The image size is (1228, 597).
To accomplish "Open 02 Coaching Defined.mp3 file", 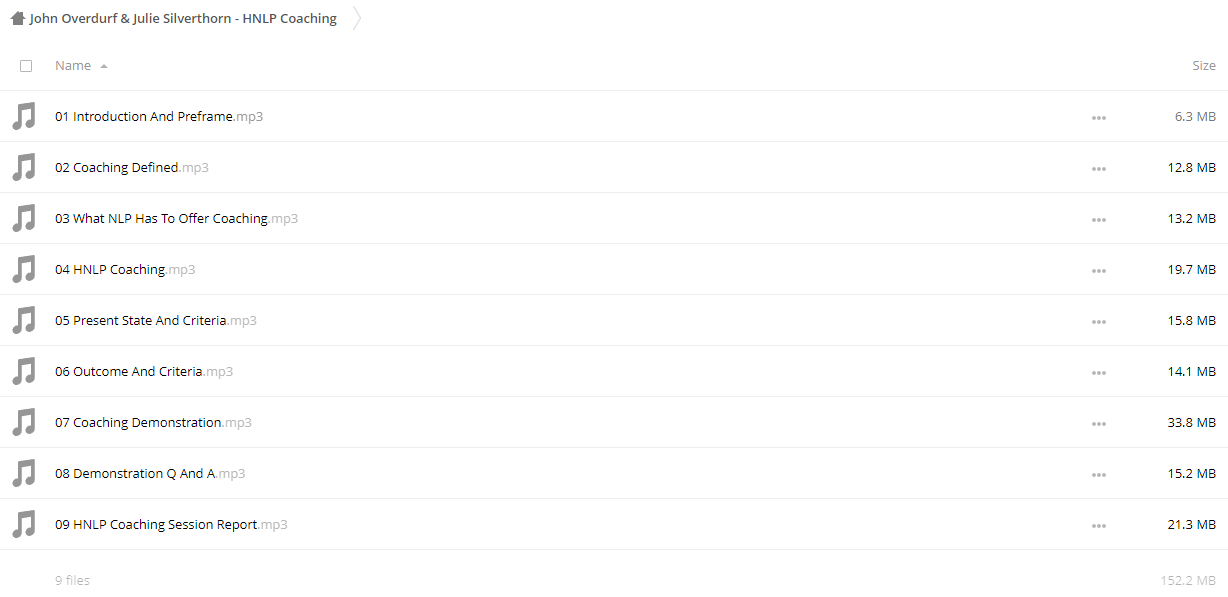I will point(132,167).
